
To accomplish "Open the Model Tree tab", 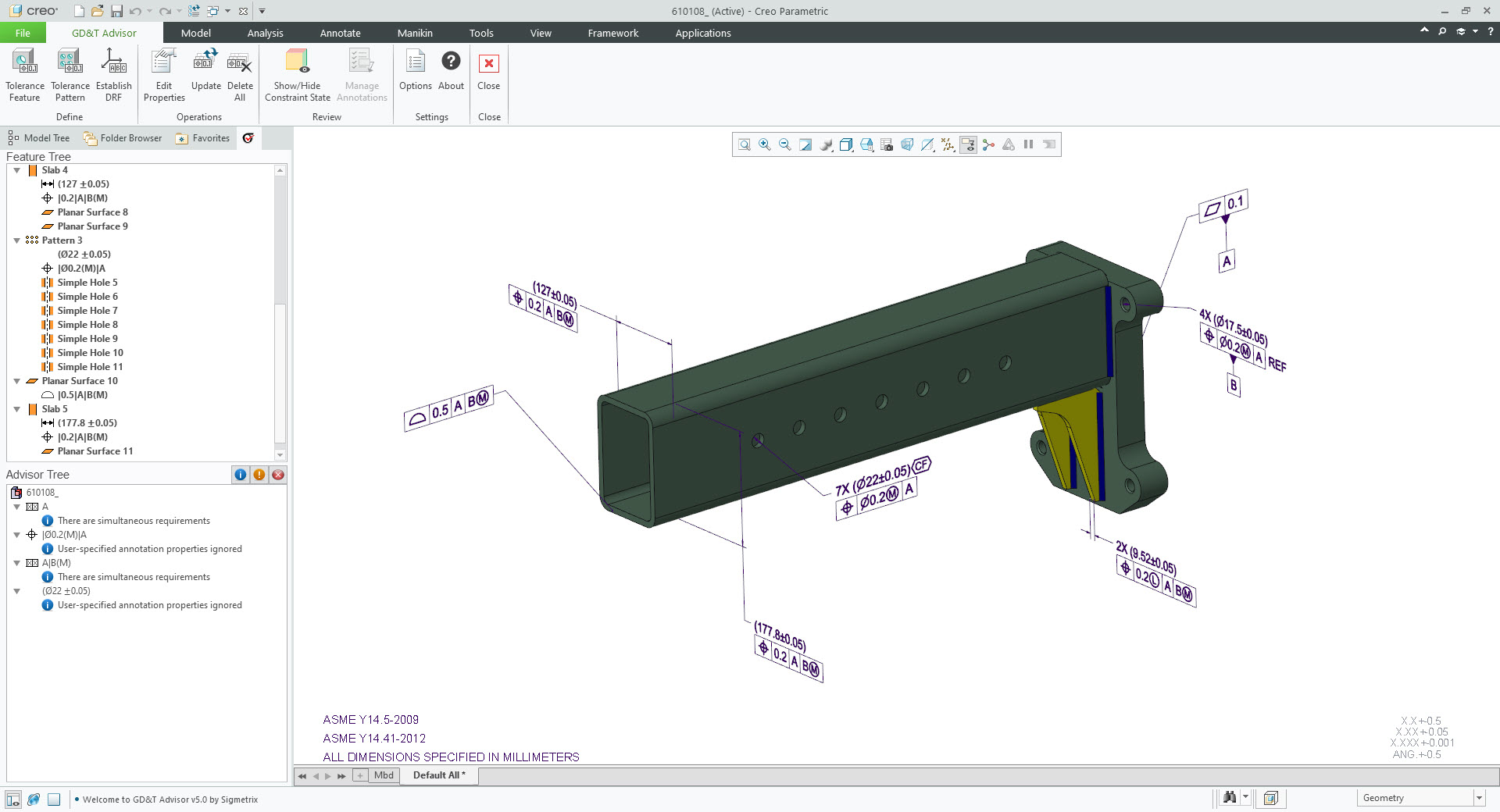I will click(x=39, y=138).
